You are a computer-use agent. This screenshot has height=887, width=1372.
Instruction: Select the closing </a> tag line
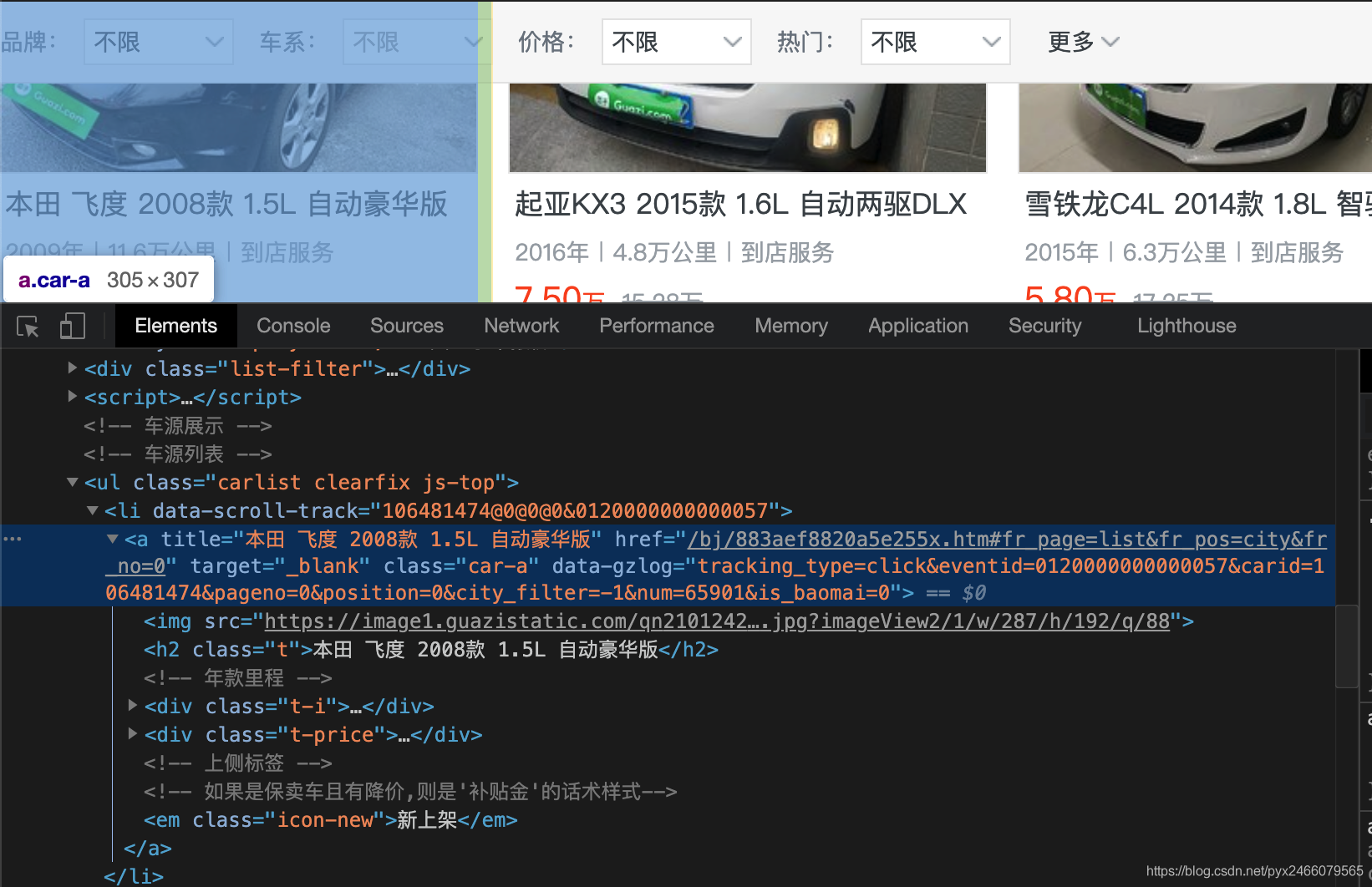pyautogui.click(x=148, y=849)
